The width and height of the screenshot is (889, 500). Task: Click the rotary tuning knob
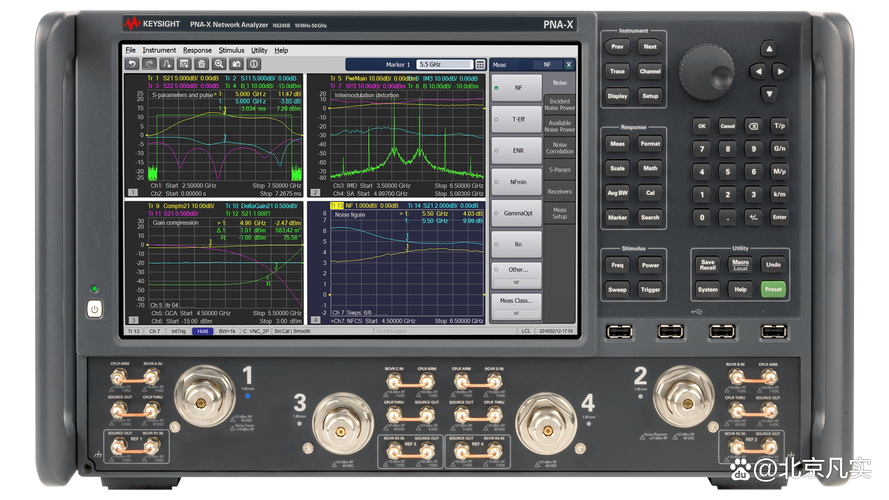pyautogui.click(x=706, y=72)
